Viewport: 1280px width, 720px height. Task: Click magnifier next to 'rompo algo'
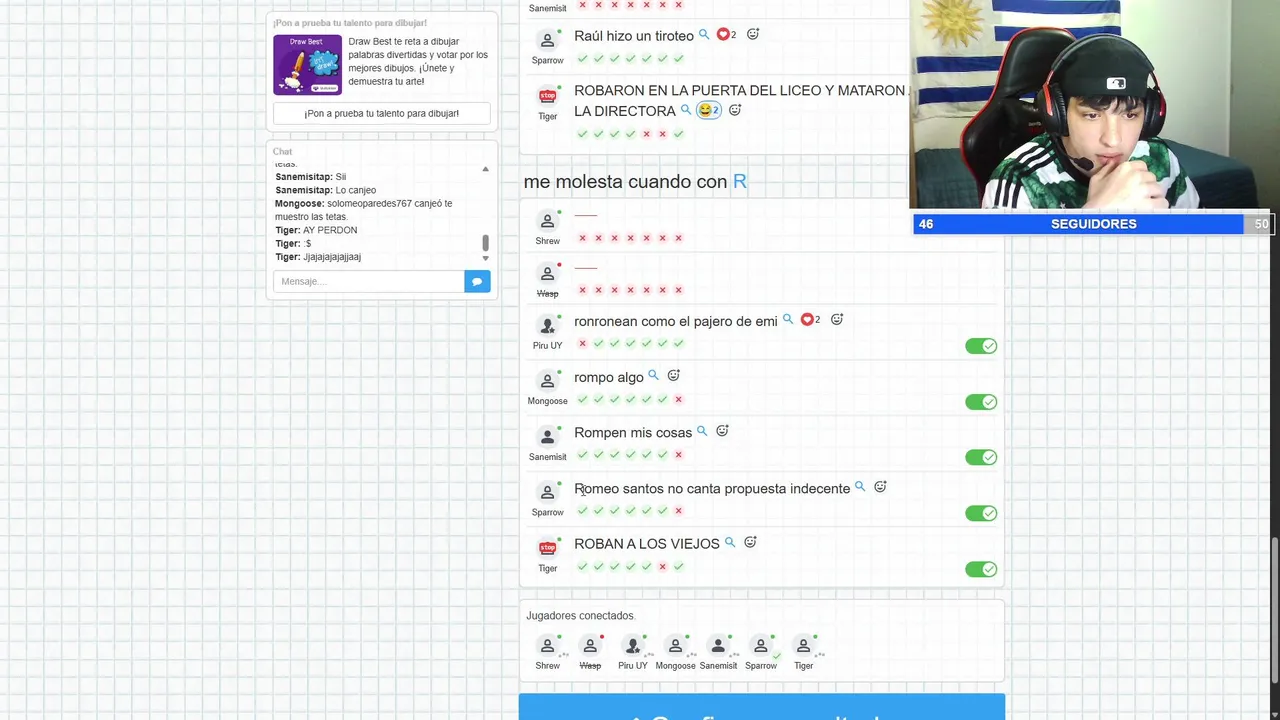[654, 376]
